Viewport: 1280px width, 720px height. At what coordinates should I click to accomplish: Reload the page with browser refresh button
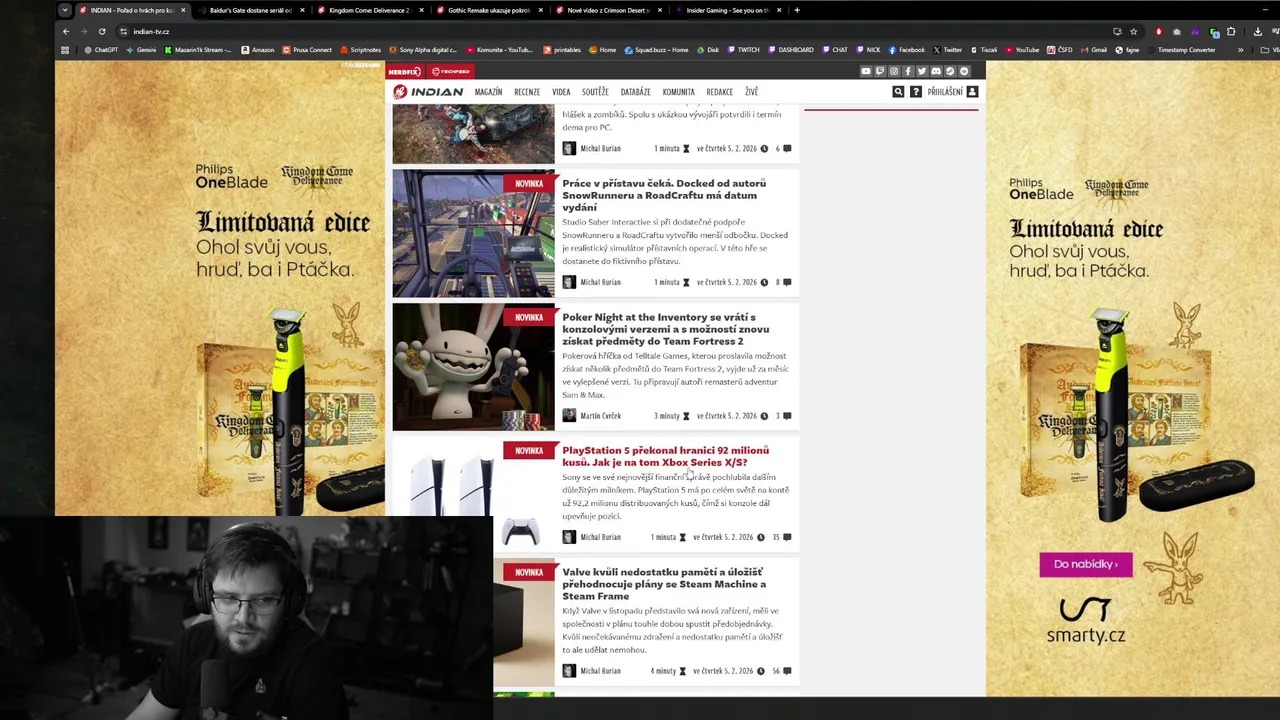(x=102, y=31)
